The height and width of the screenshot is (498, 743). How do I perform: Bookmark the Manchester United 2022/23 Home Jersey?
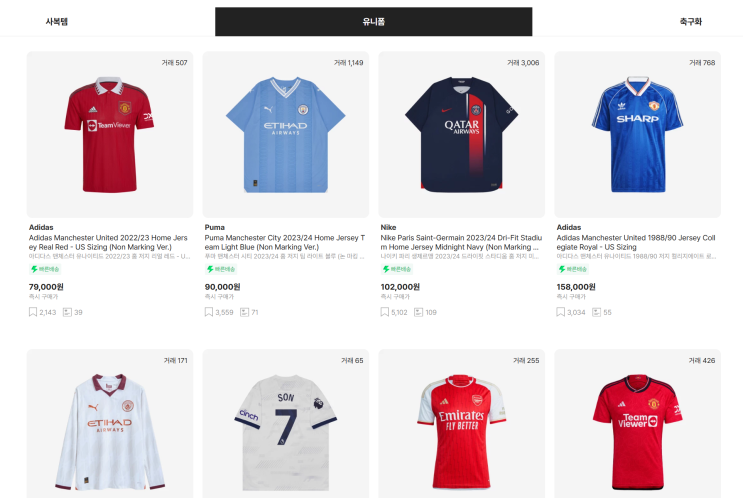point(33,312)
